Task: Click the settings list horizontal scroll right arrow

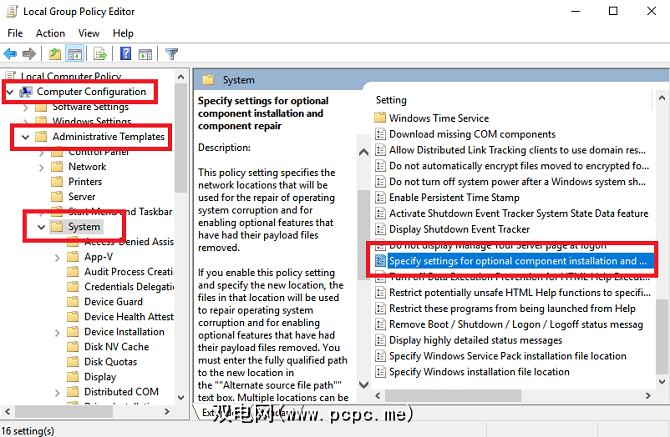Action: coord(648,396)
